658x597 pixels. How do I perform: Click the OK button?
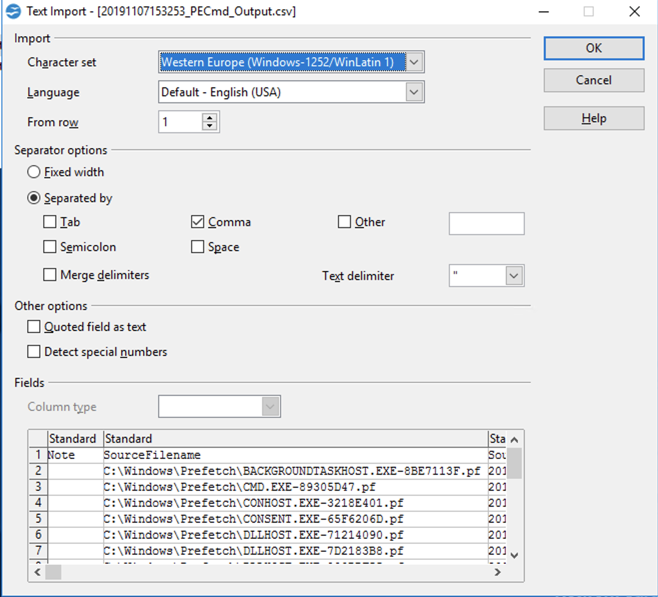[594, 48]
